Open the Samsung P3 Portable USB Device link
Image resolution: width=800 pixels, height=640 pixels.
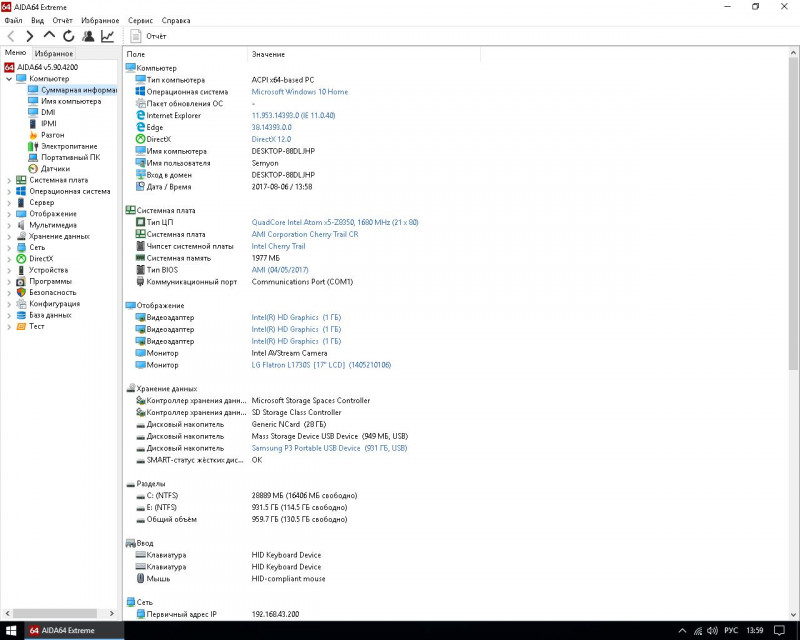tap(329, 448)
